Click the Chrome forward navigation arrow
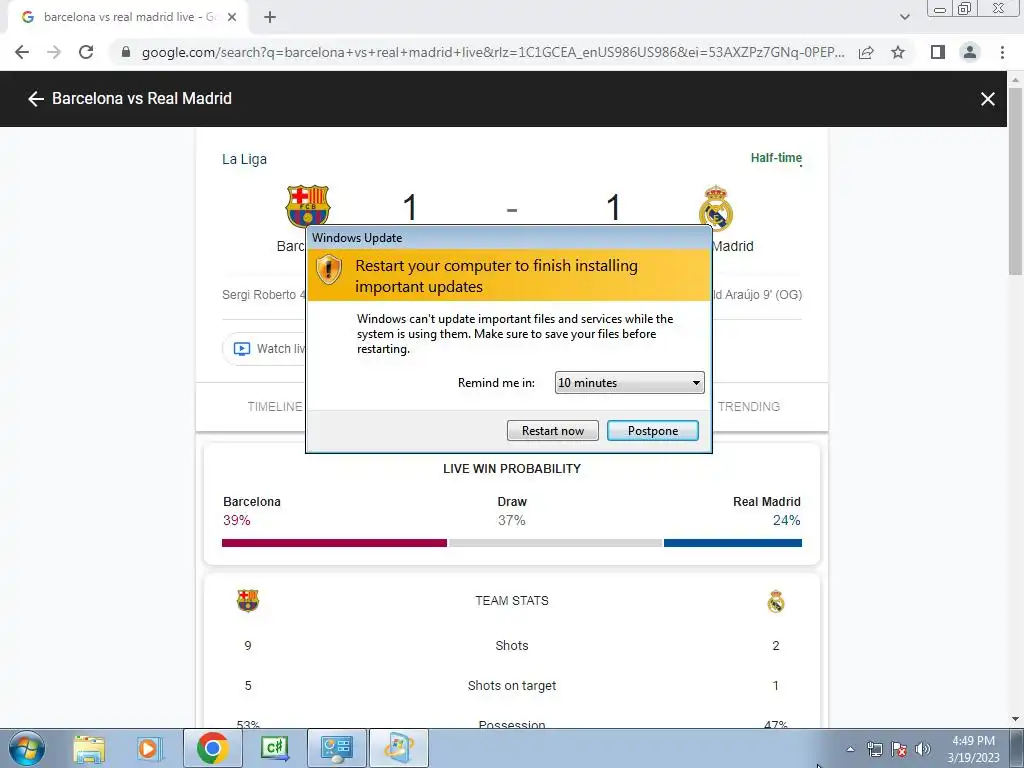Viewport: 1024px width, 768px height. 54,52
